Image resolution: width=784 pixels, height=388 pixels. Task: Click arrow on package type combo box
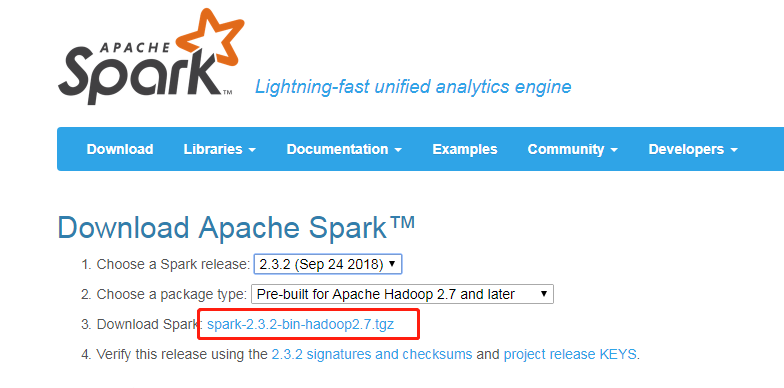[x=544, y=294]
